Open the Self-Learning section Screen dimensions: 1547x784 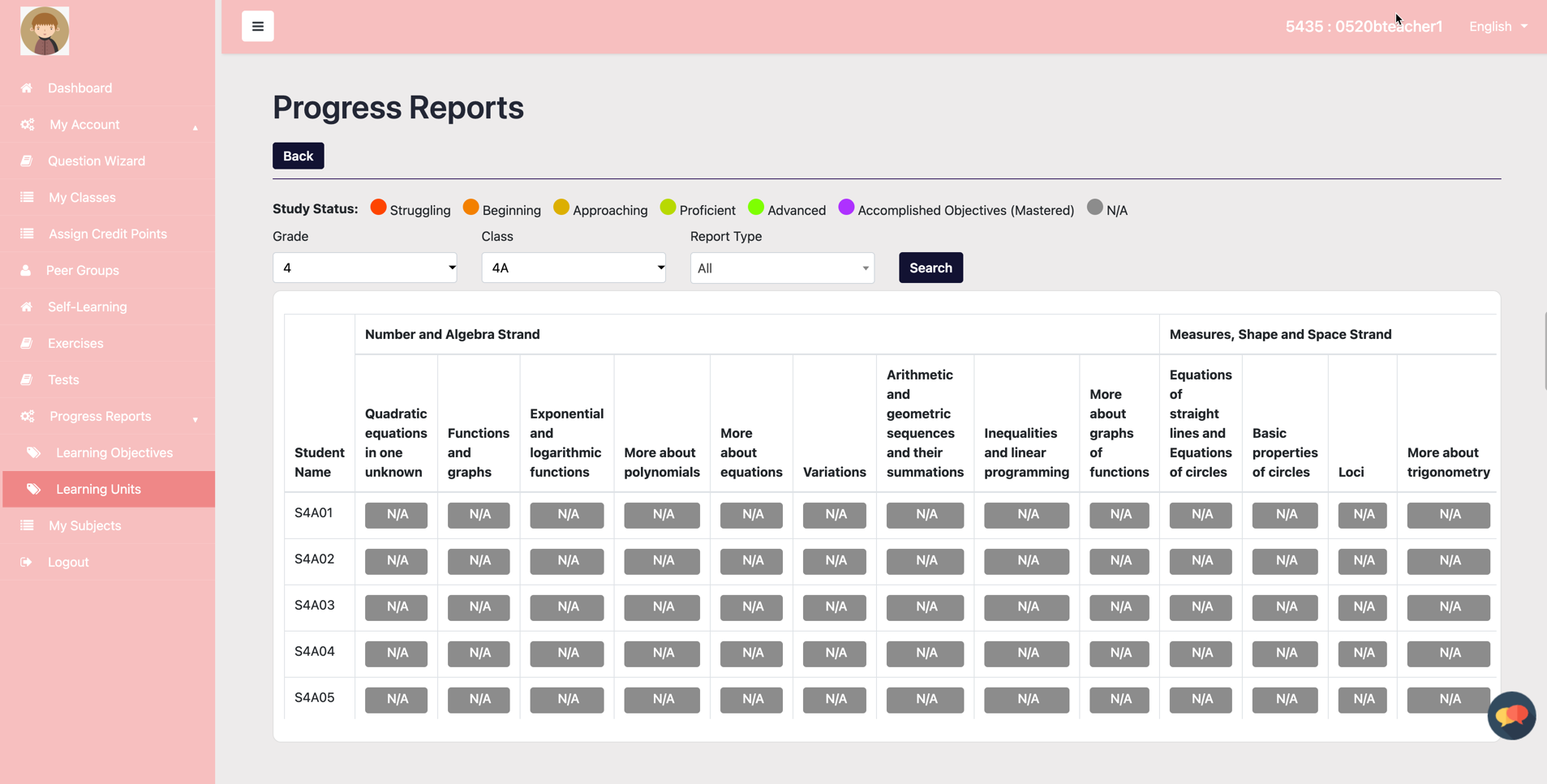[88, 306]
